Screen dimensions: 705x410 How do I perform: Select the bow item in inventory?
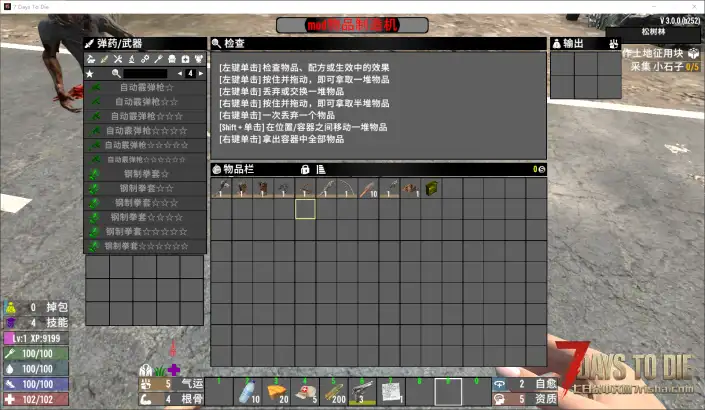click(x=348, y=188)
